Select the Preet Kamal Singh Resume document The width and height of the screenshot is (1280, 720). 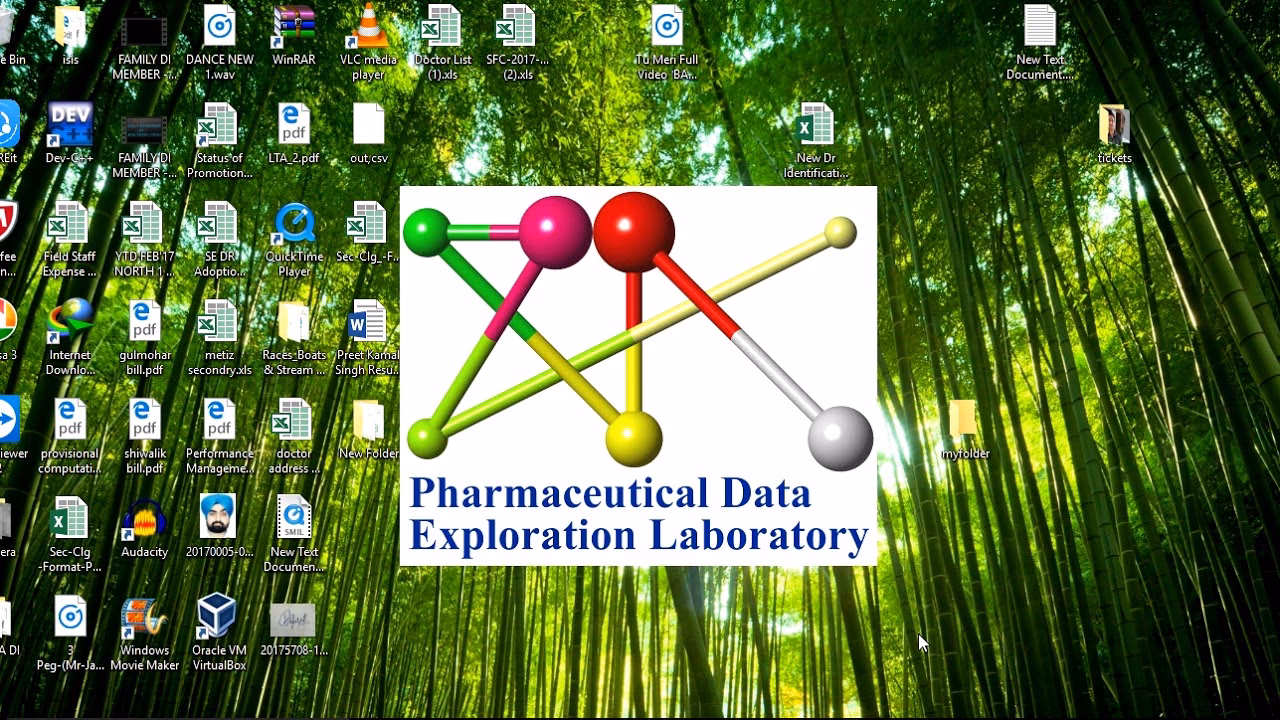[x=368, y=323]
